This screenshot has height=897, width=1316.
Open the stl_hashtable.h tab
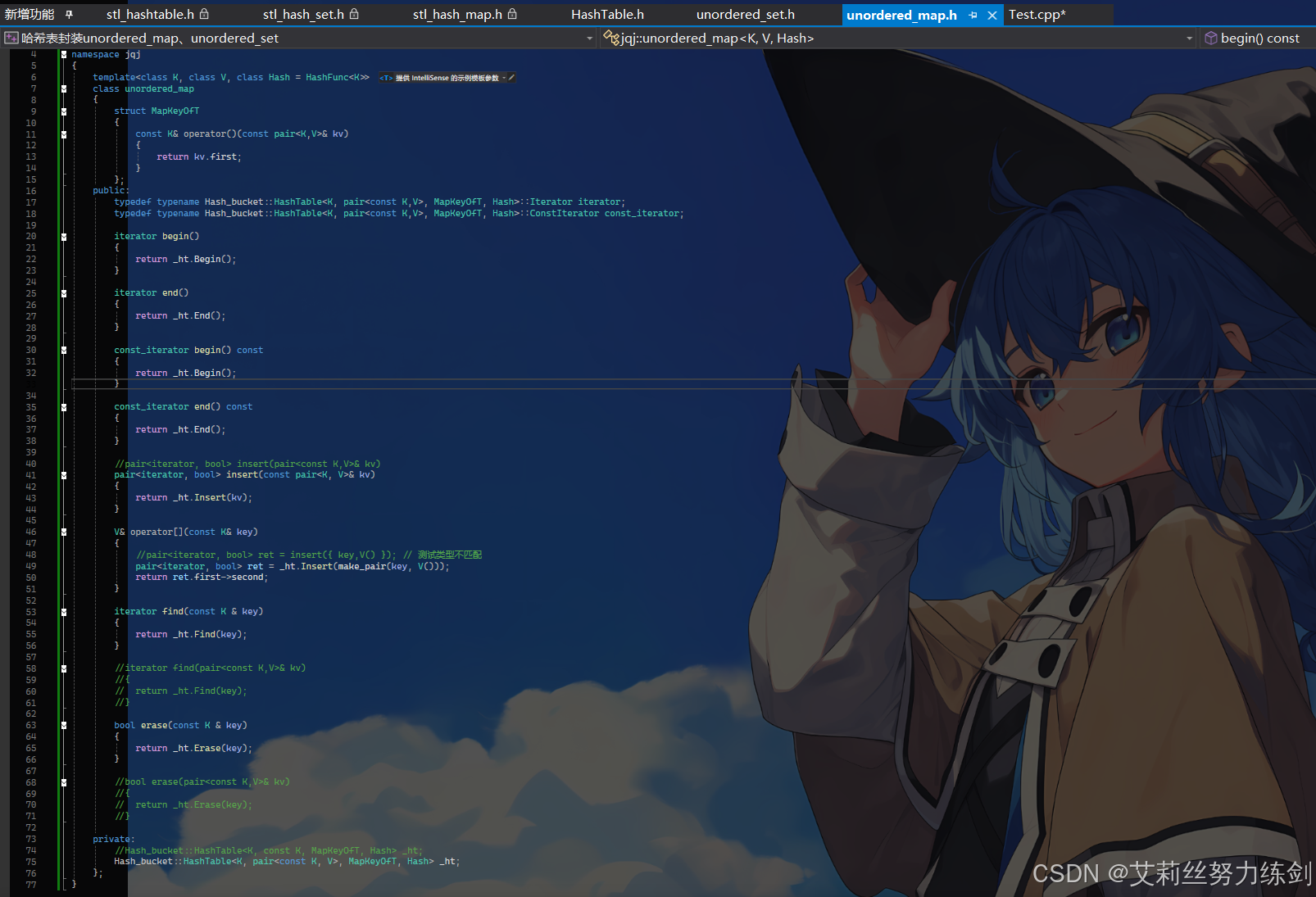click(150, 15)
